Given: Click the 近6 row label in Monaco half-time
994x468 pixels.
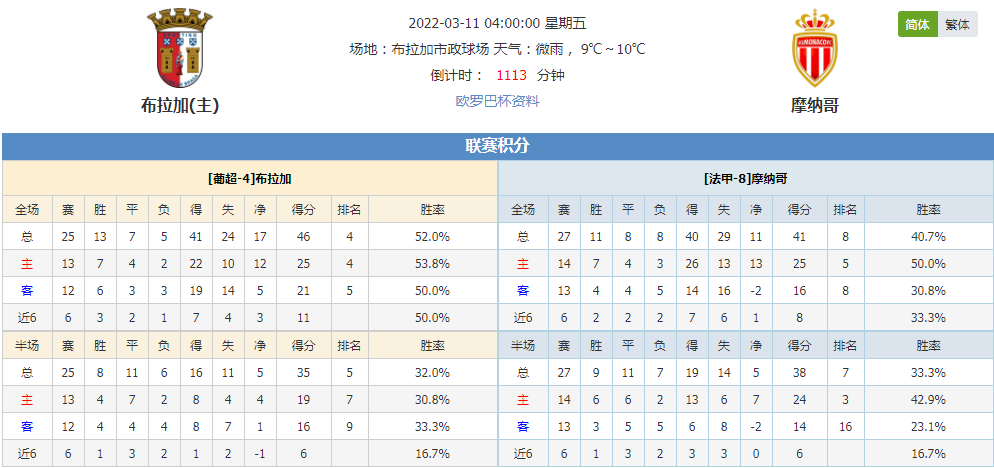Looking at the screenshot, I should pos(523,454).
